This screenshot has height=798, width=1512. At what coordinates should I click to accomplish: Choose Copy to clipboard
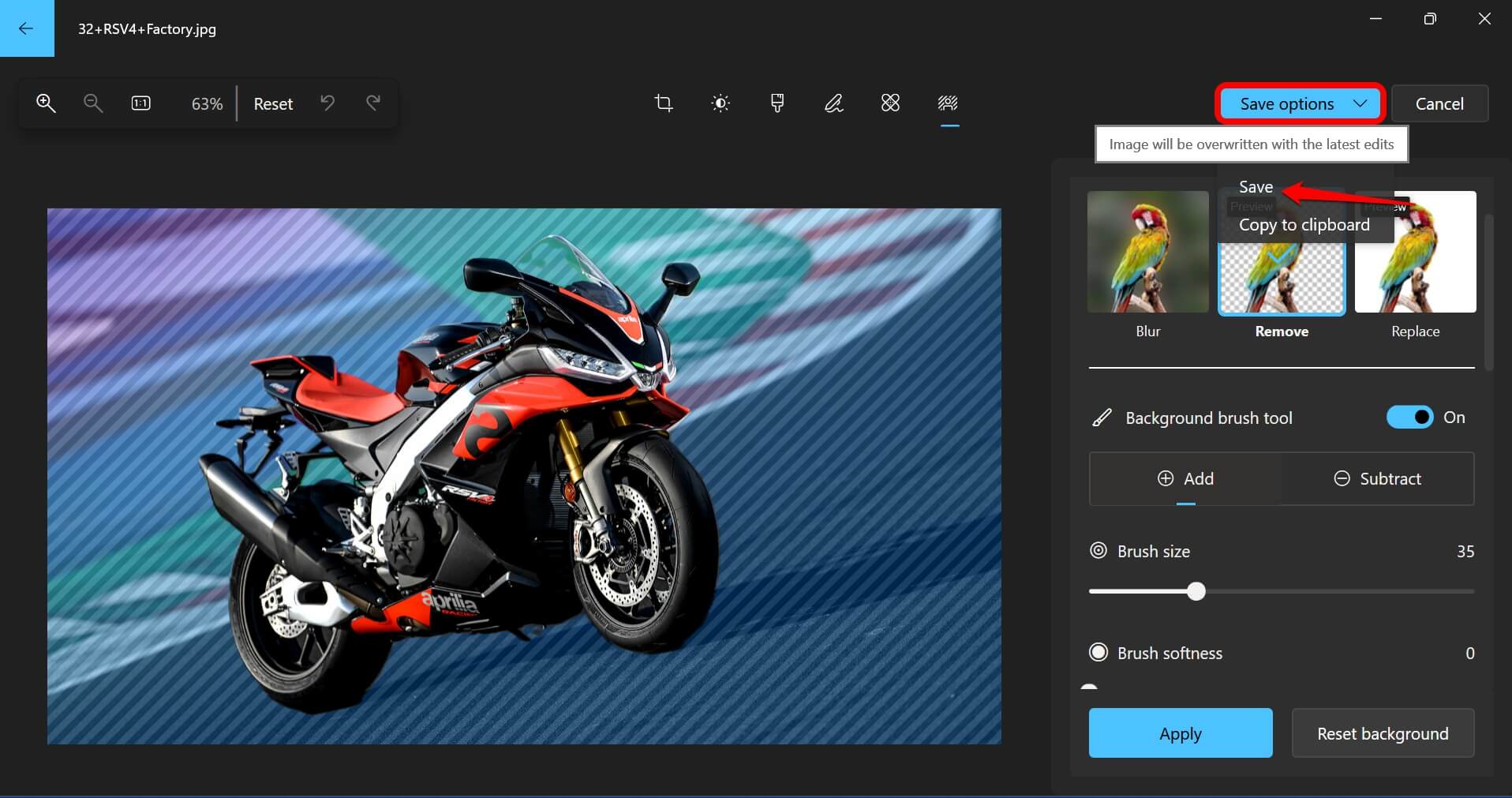1304,225
